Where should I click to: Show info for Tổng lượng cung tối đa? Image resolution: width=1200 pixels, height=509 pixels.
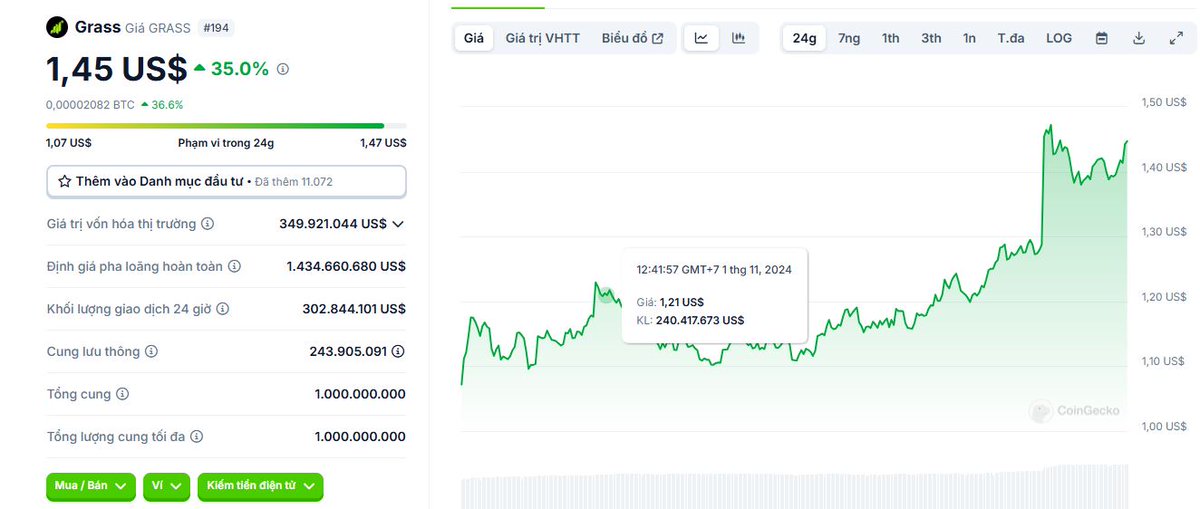[x=197, y=437]
